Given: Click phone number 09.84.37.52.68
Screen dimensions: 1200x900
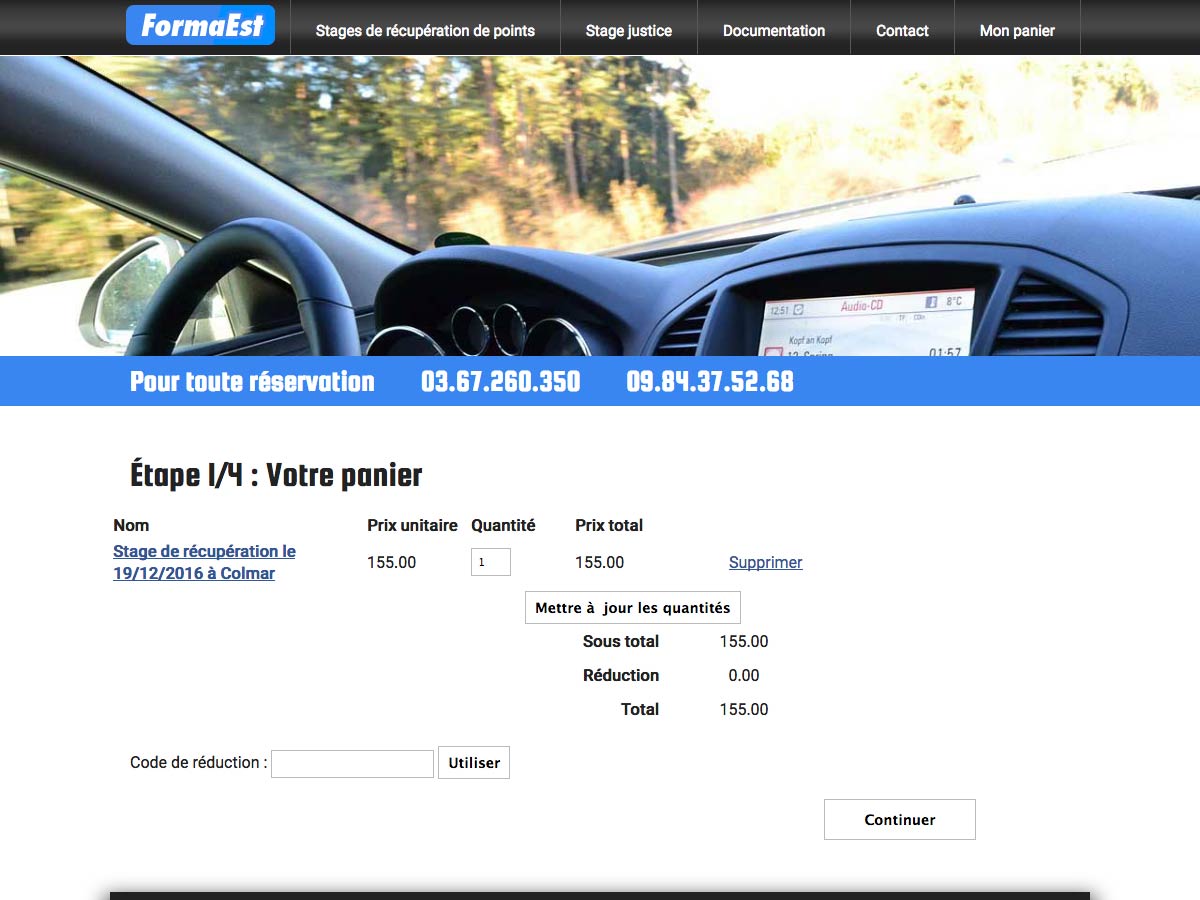Looking at the screenshot, I should click(x=710, y=381).
